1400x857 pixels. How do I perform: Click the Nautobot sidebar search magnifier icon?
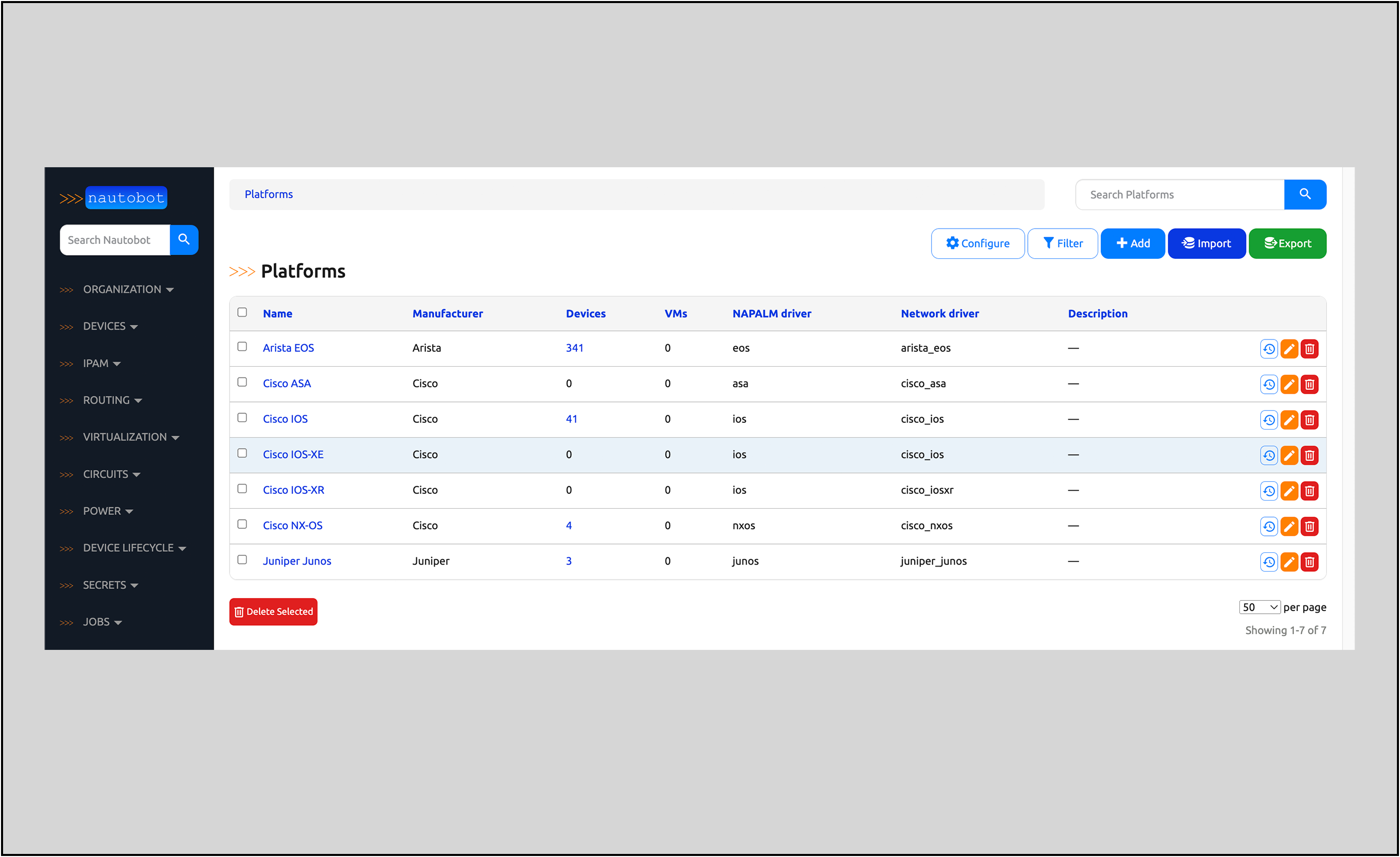[x=184, y=239]
